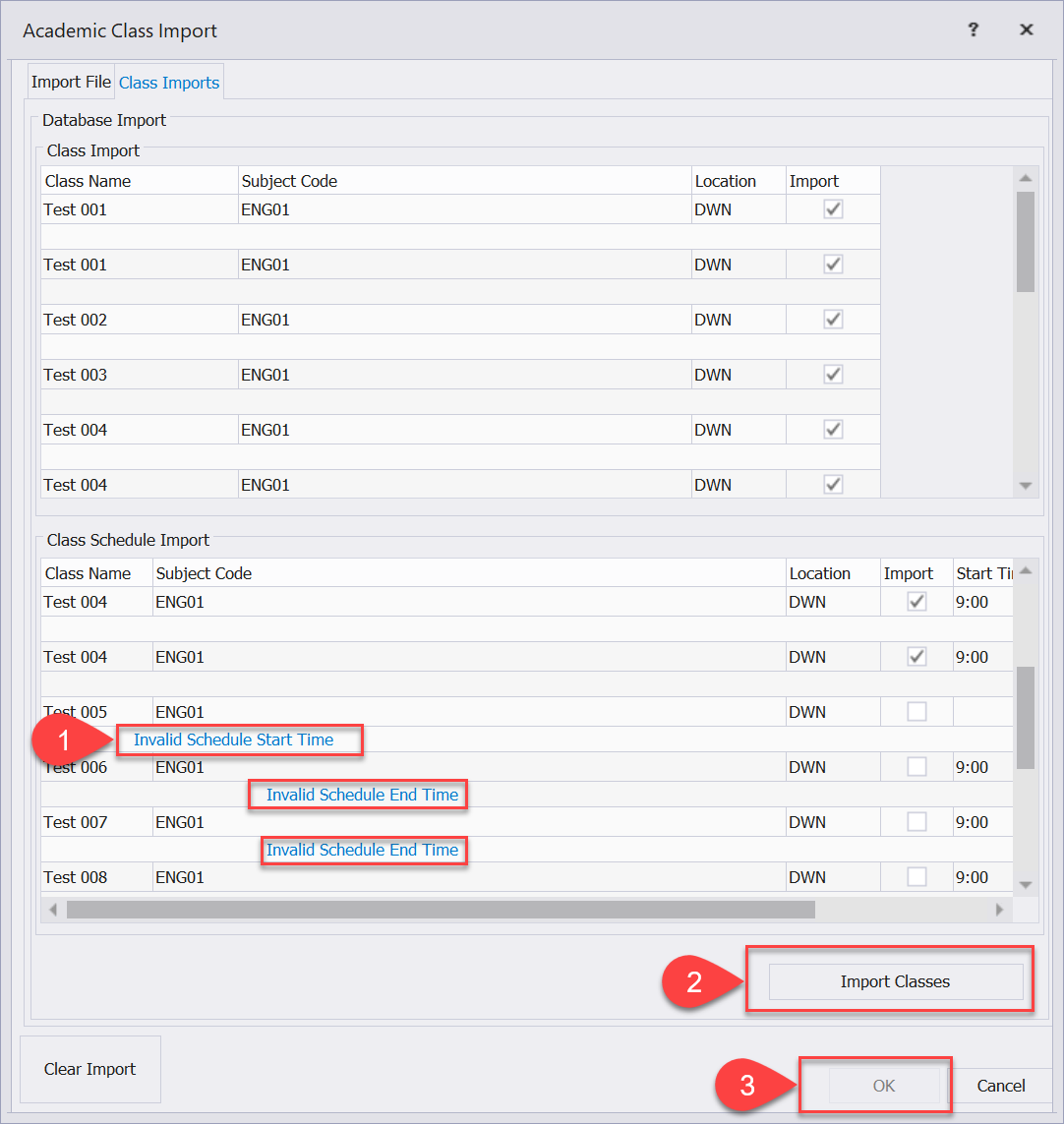This screenshot has width=1064, height=1124.
Task: Click the Invalid Schedule Start Time message
Action: pos(234,739)
